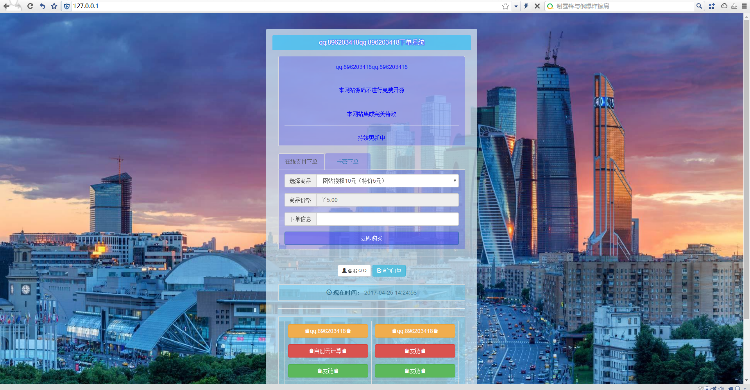Reload the page with the refresh icon
Screen dimensions: 750x390
30,6
